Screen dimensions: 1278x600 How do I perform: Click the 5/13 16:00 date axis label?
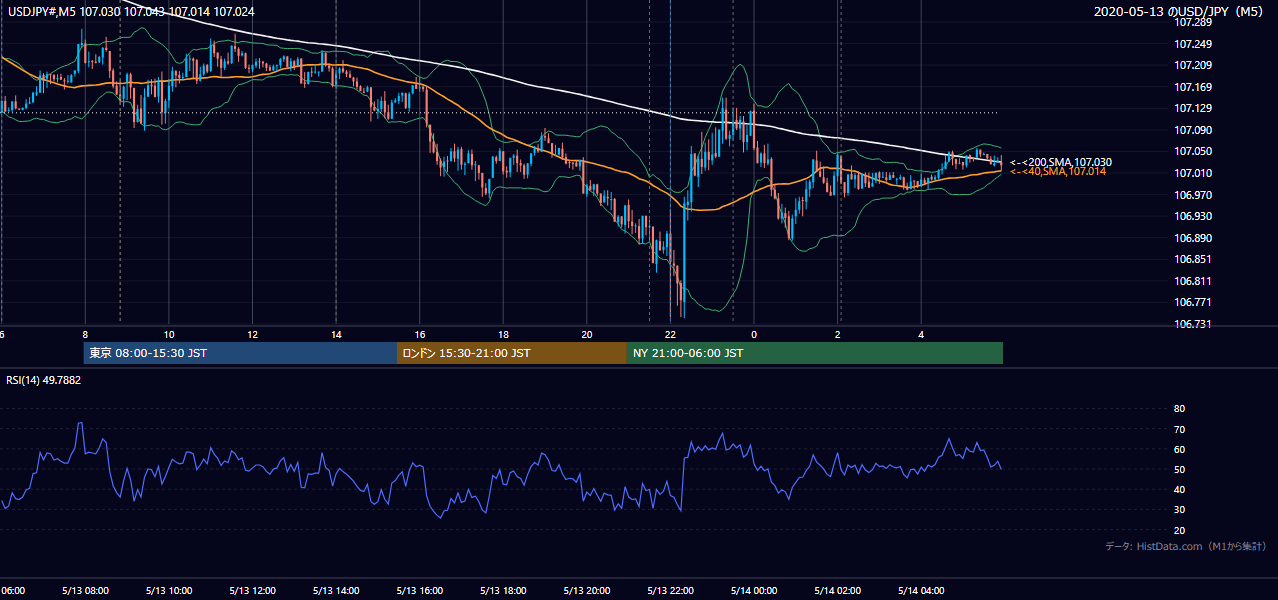point(419,591)
